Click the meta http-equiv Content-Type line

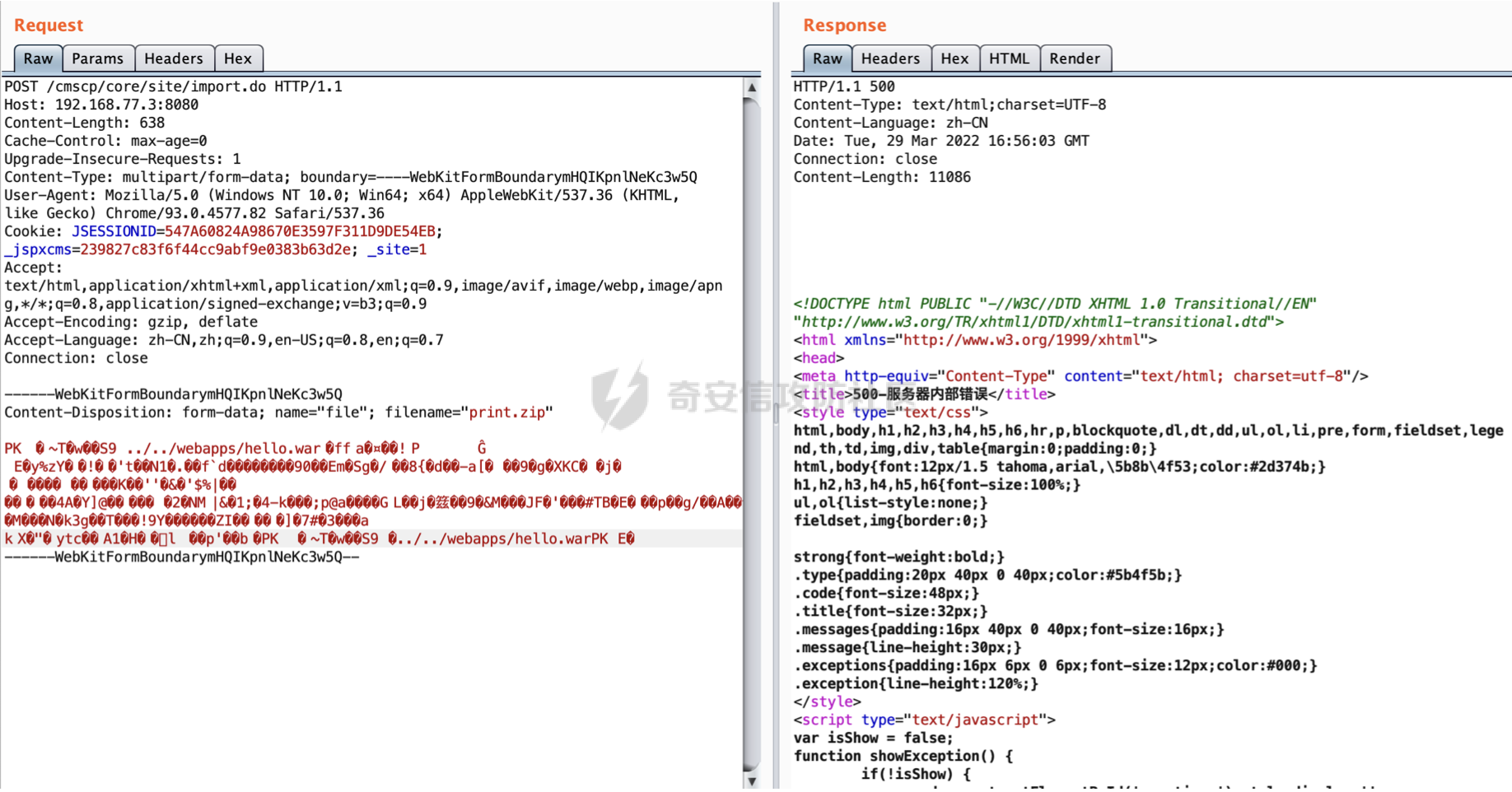coord(1080,376)
